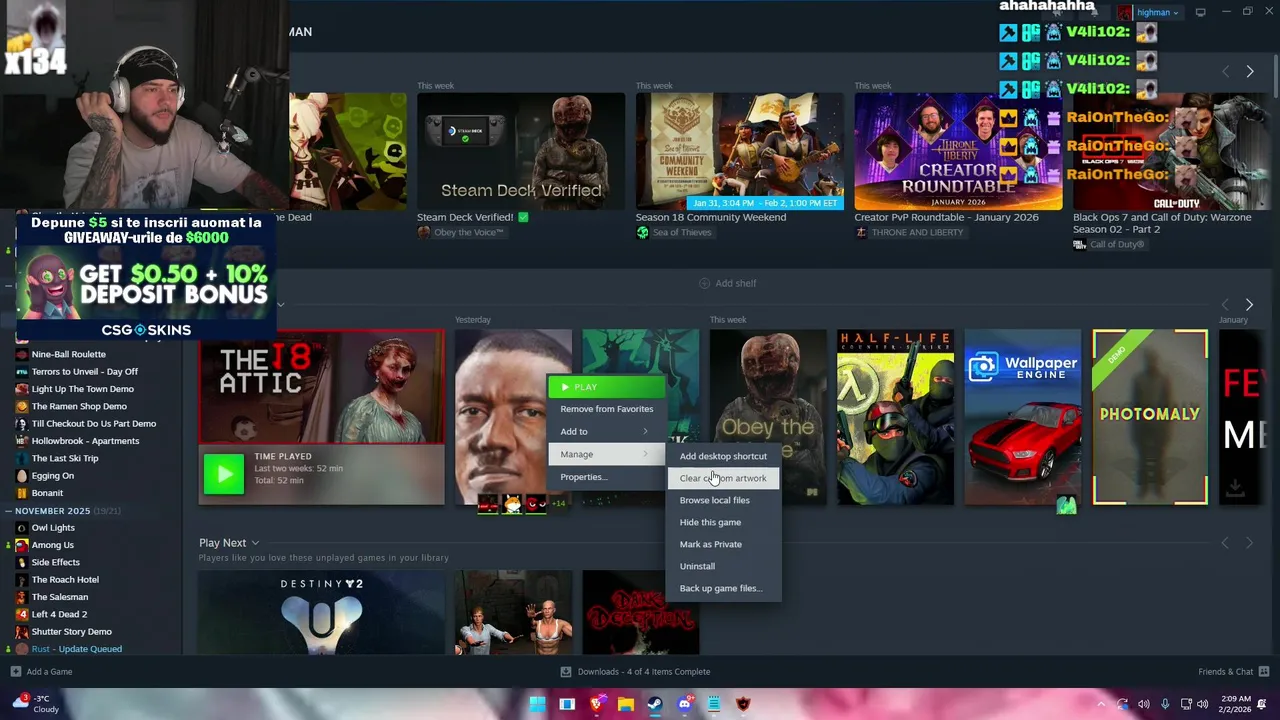Choose Browse local files

pos(723,500)
